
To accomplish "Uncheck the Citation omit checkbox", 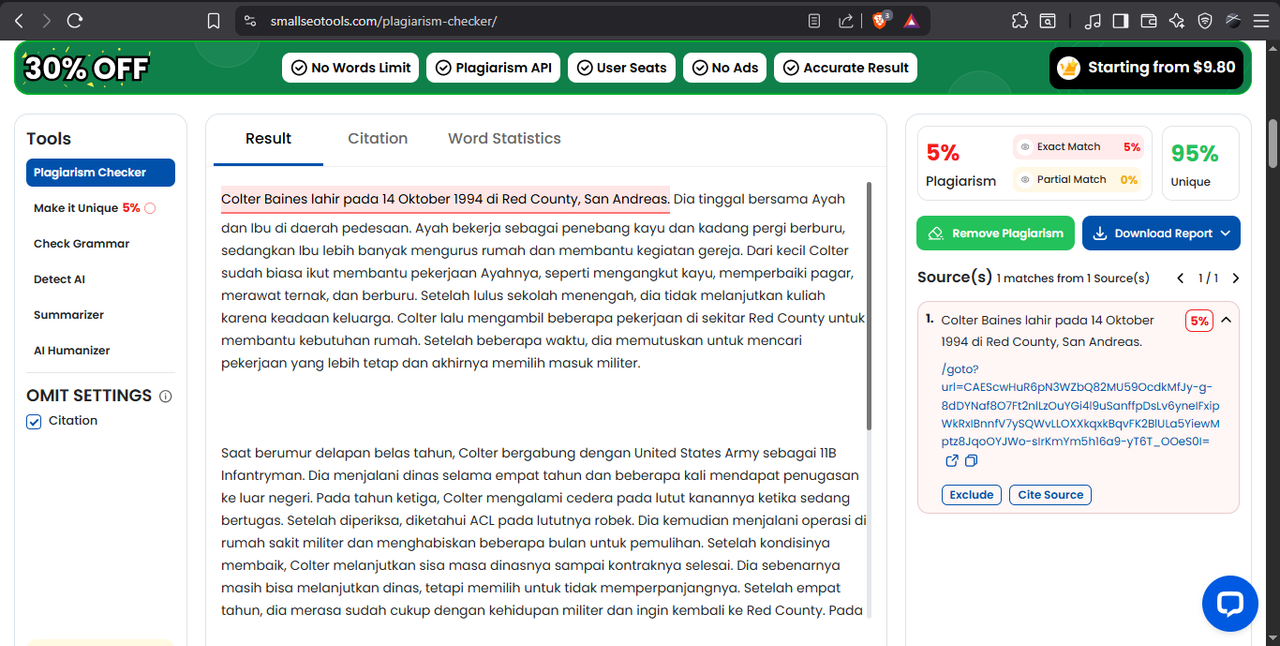I will (x=34, y=422).
